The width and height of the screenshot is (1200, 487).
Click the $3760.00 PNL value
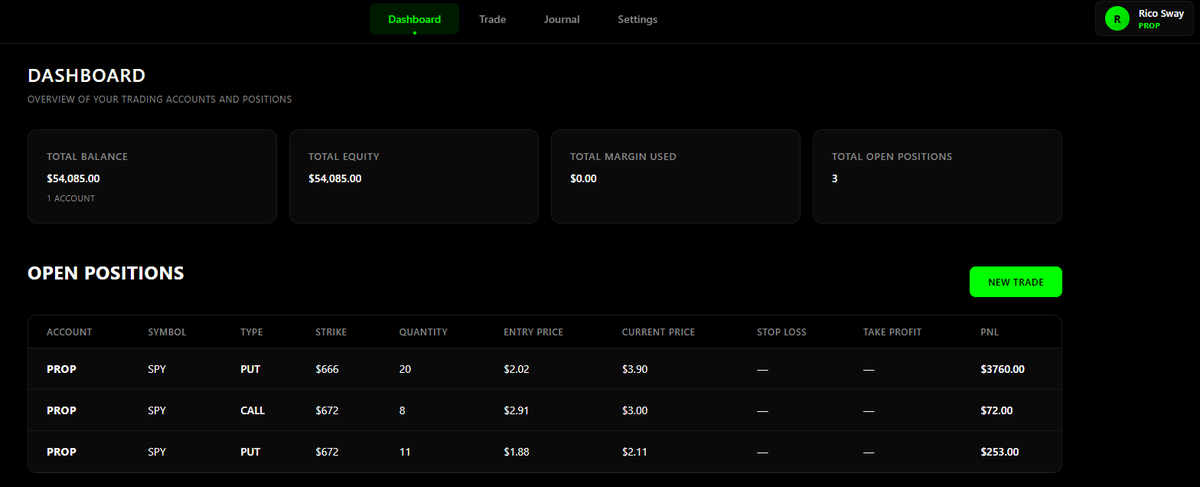click(x=1003, y=369)
